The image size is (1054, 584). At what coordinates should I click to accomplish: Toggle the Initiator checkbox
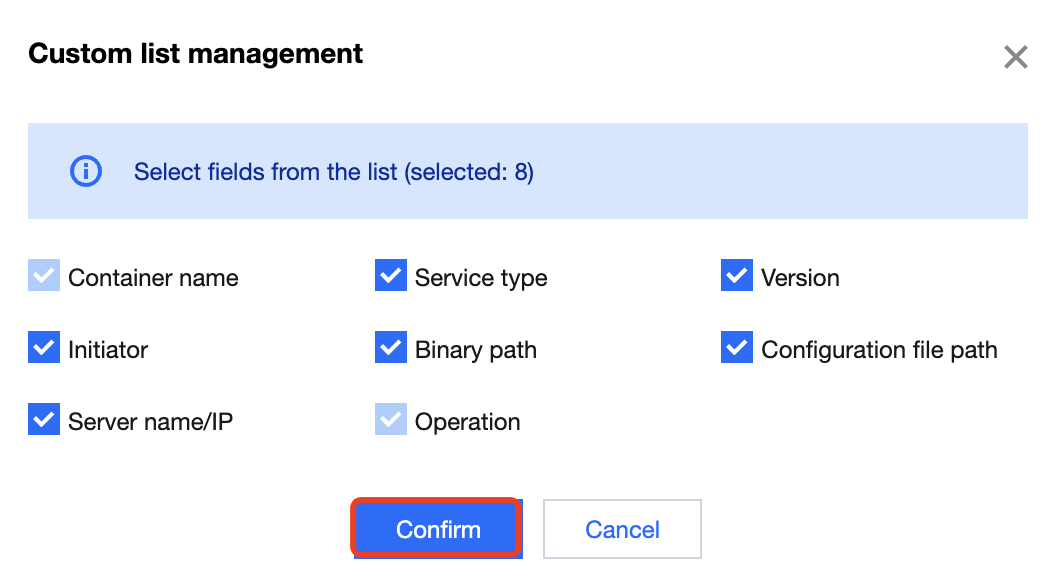point(44,348)
